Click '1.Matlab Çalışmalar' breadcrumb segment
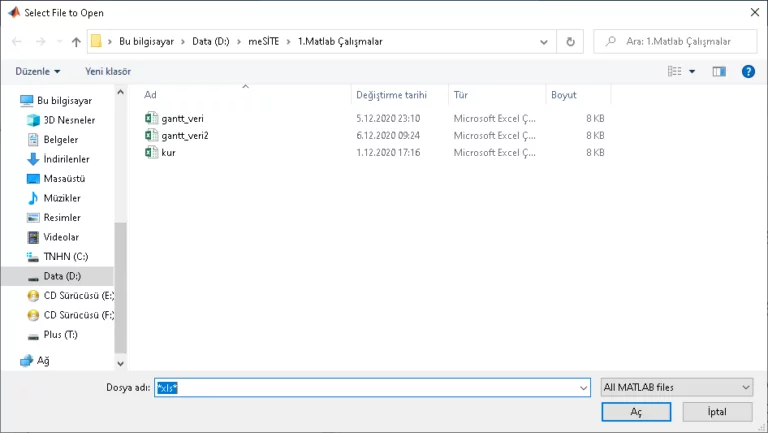The width and height of the screenshot is (768, 433). coord(340,42)
